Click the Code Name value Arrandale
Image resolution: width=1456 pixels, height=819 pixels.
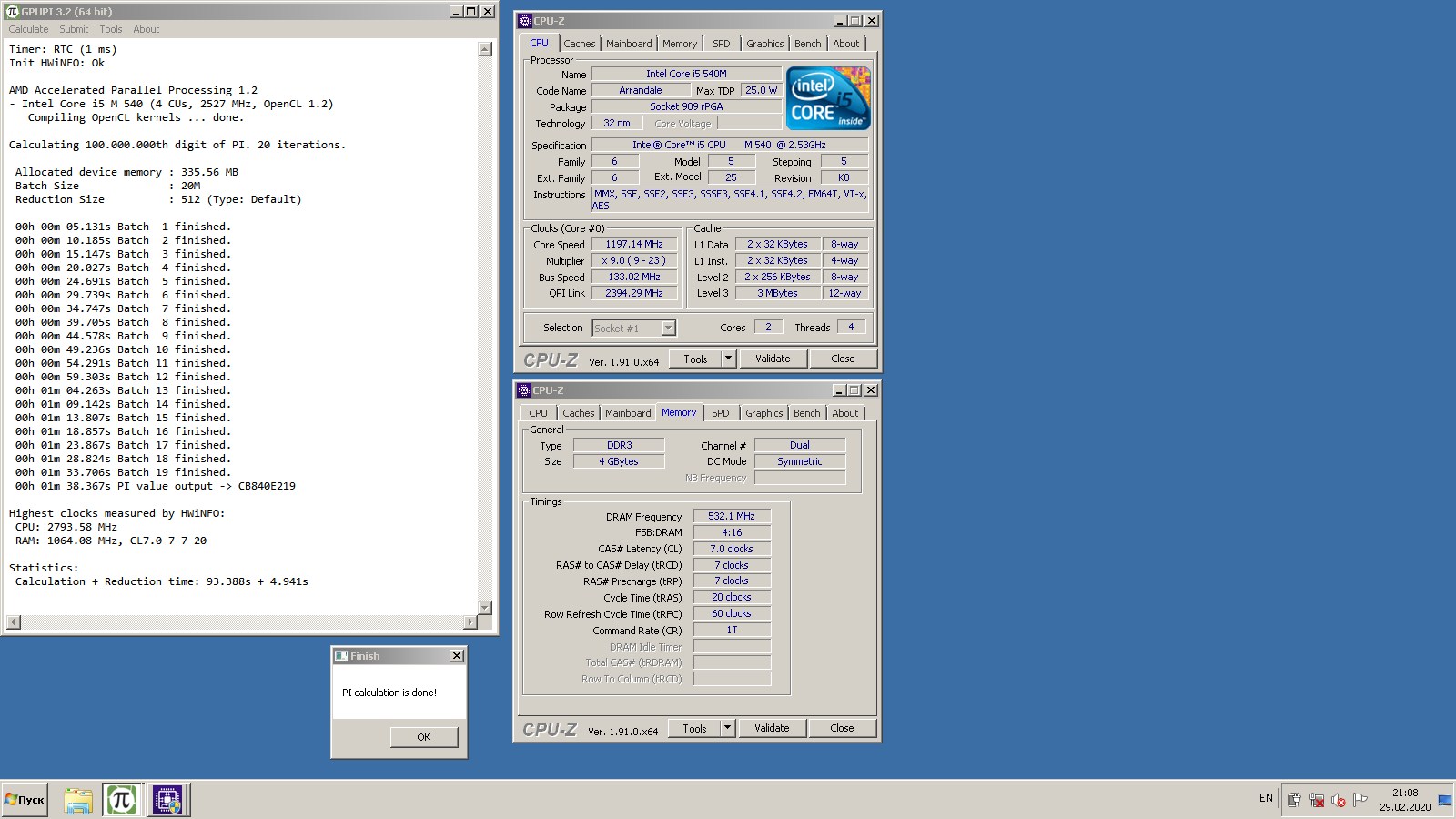641,90
